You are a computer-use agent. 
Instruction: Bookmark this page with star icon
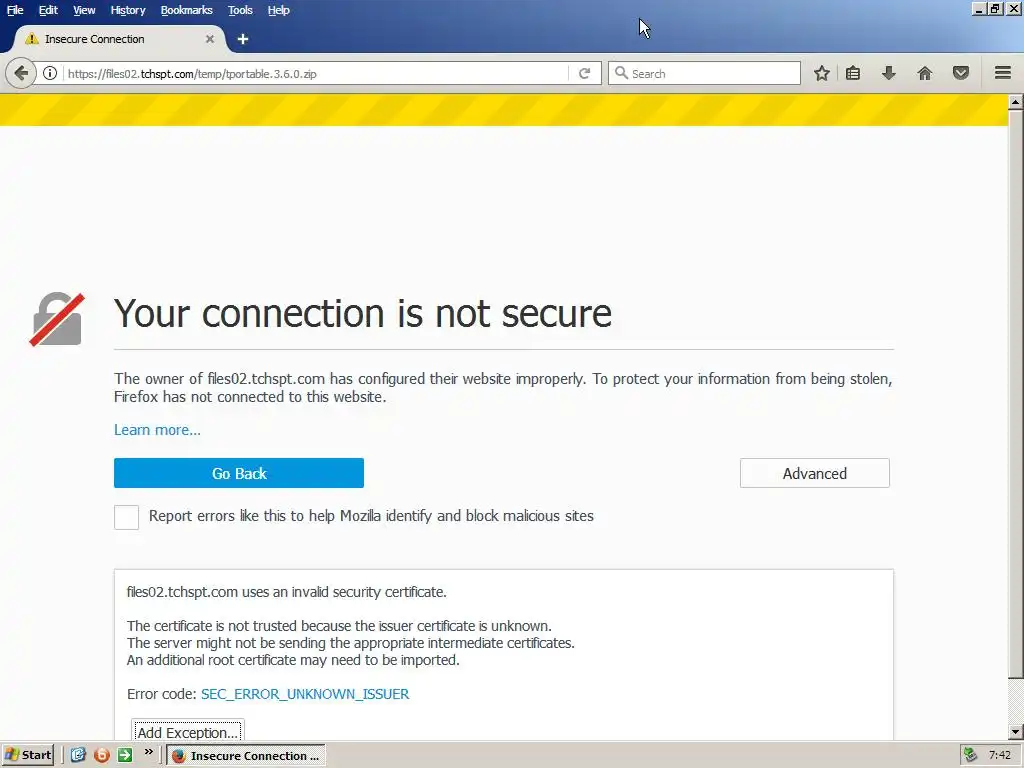[822, 73]
